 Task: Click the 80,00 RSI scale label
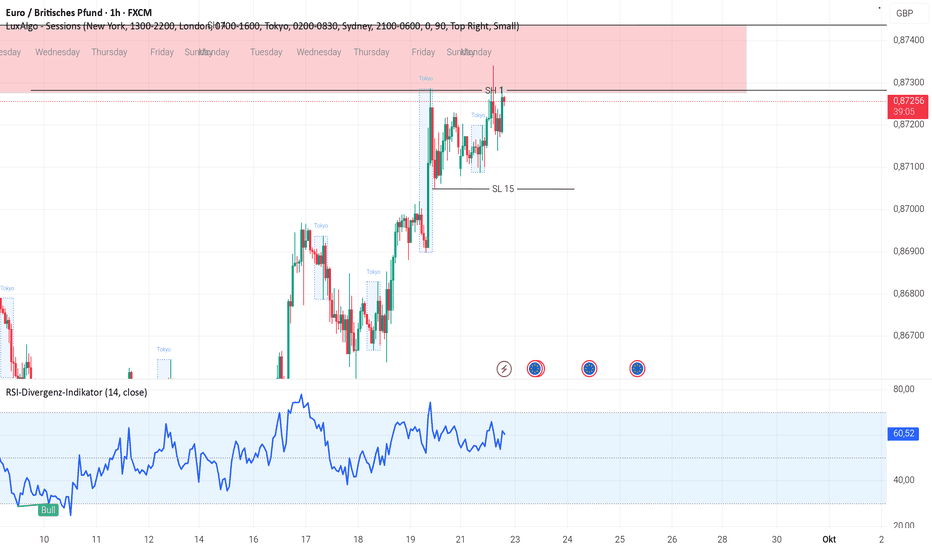click(903, 389)
